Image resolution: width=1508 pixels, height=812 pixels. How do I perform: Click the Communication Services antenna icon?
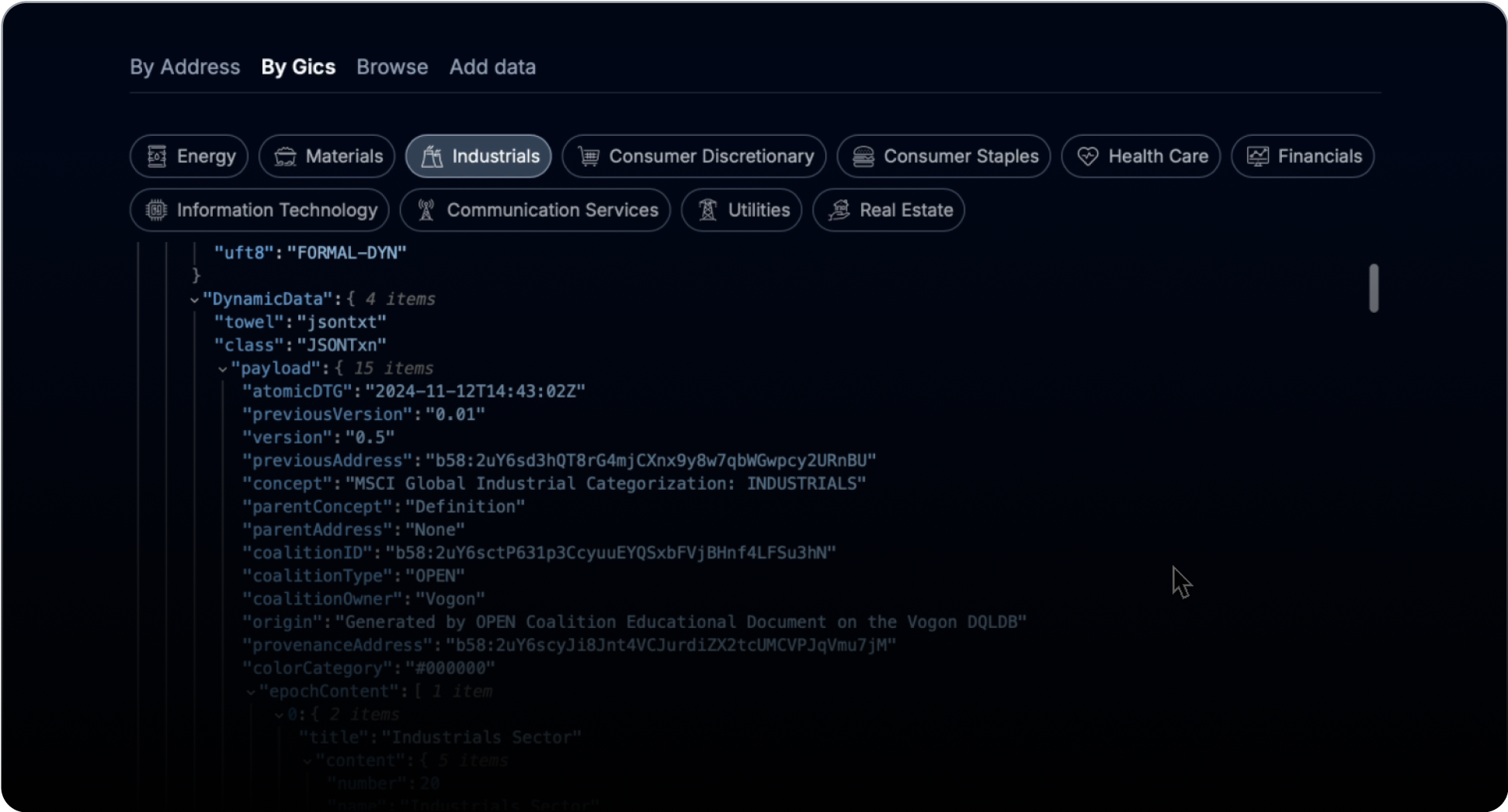tap(426, 210)
